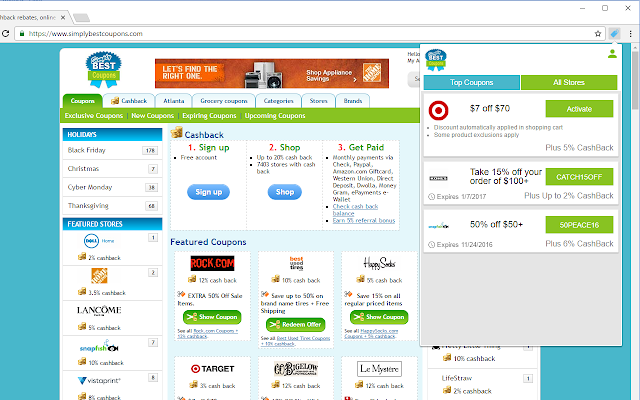
Task: Open a new browser tab
Action: click(81, 18)
